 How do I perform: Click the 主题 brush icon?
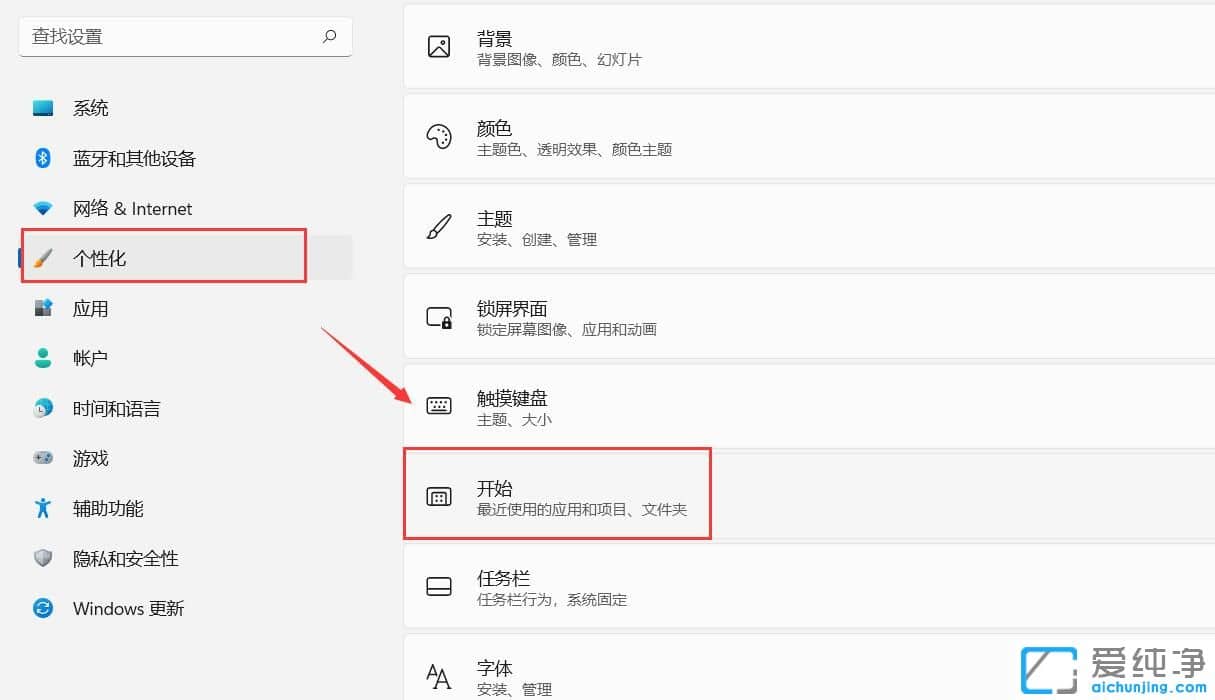point(439,227)
